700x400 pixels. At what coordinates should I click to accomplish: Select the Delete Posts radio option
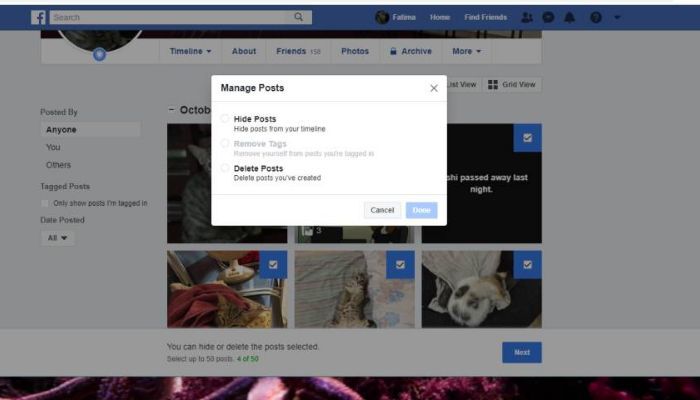click(x=225, y=168)
